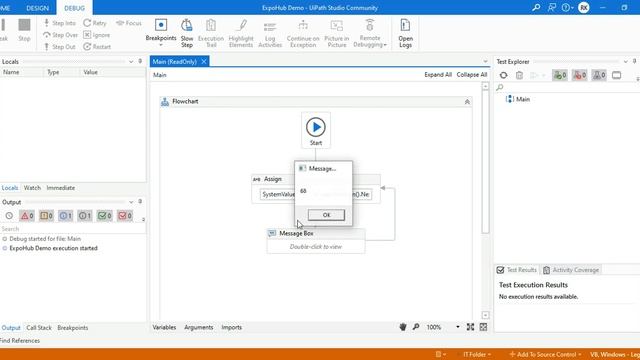The image size is (640, 360).
Task: Toggle Continue on Exception option
Action: (x=303, y=33)
